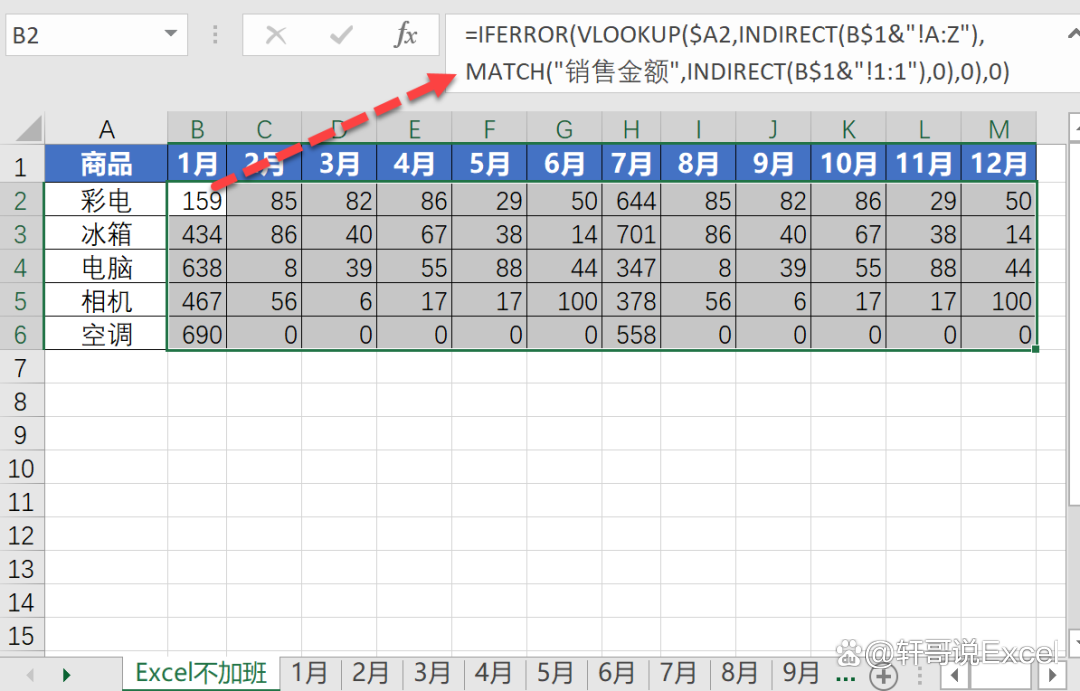1080x691 pixels.
Task: Click the formula bar options dots handle
Action: (x=215, y=34)
